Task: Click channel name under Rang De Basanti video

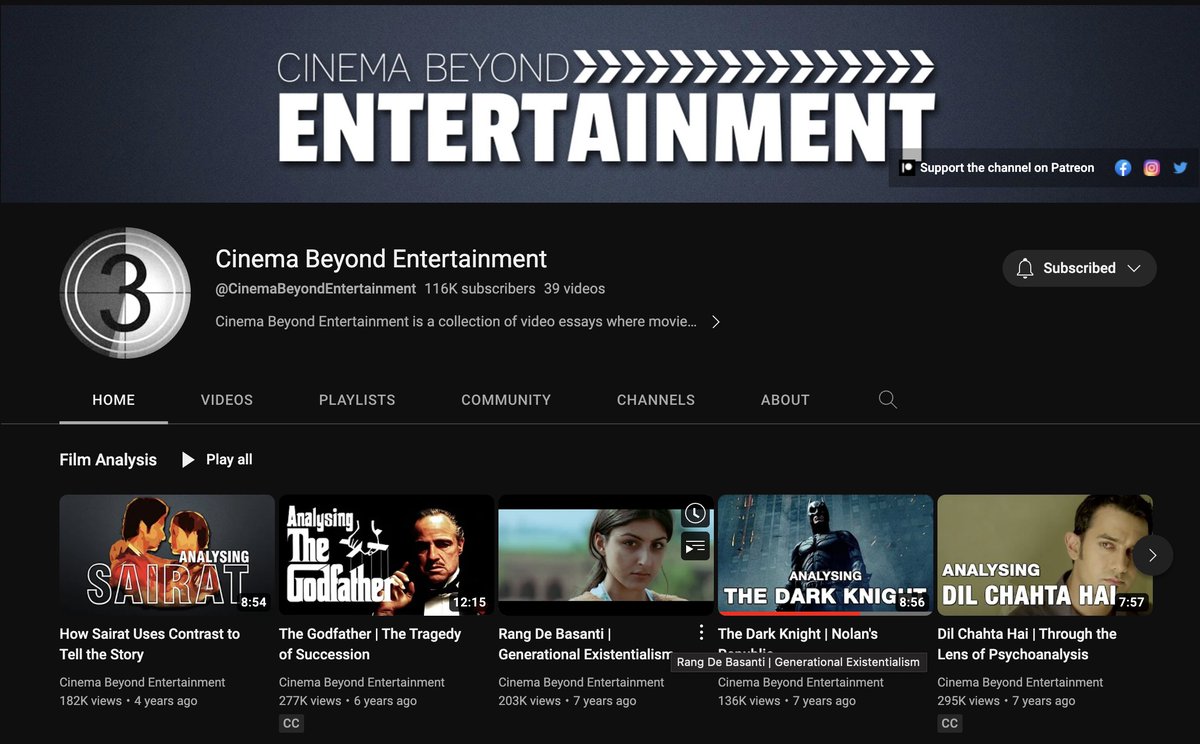Action: (x=581, y=682)
